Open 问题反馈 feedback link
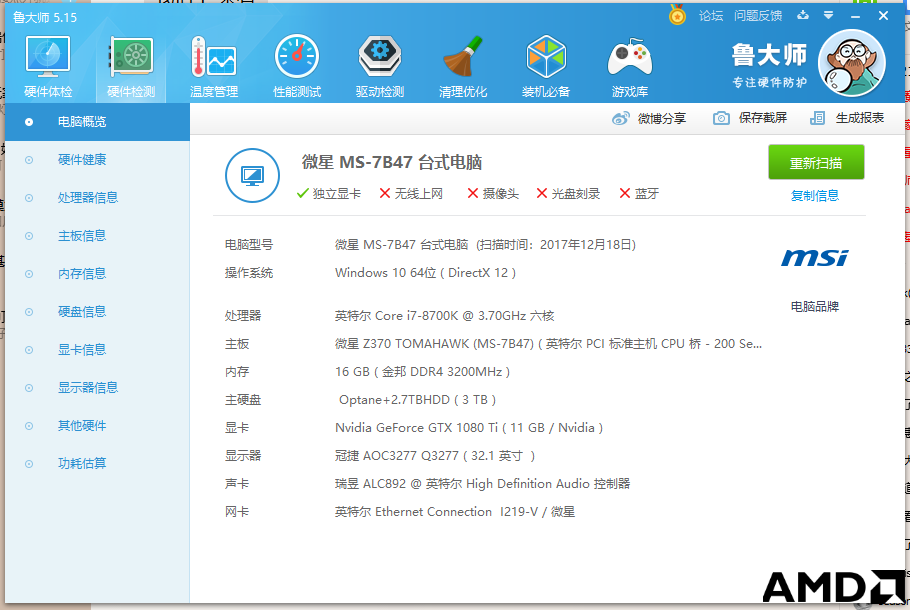This screenshot has height=610, width=910. pyautogui.click(x=758, y=16)
